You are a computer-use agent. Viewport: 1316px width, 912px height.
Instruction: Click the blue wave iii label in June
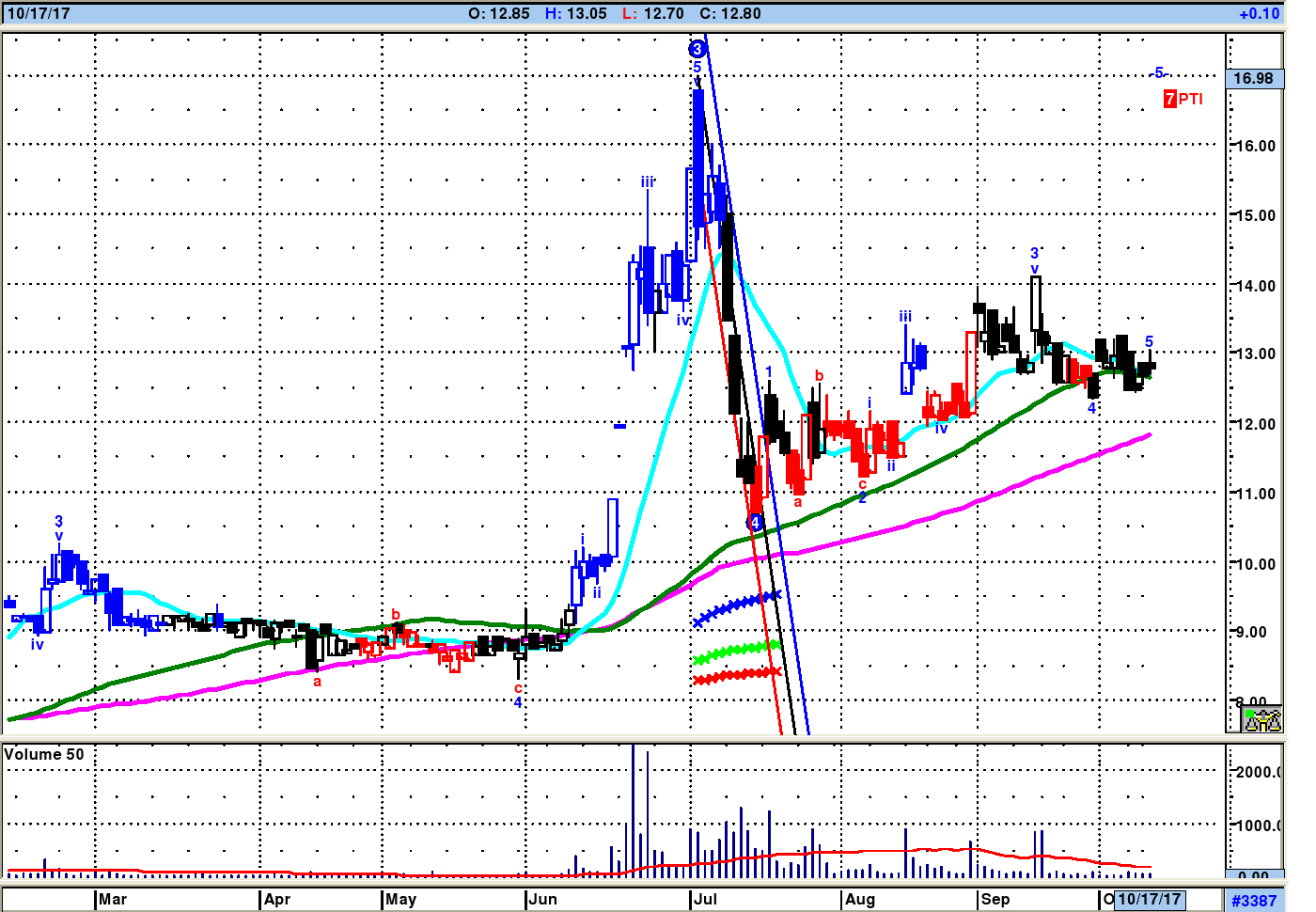pyautogui.click(x=647, y=181)
